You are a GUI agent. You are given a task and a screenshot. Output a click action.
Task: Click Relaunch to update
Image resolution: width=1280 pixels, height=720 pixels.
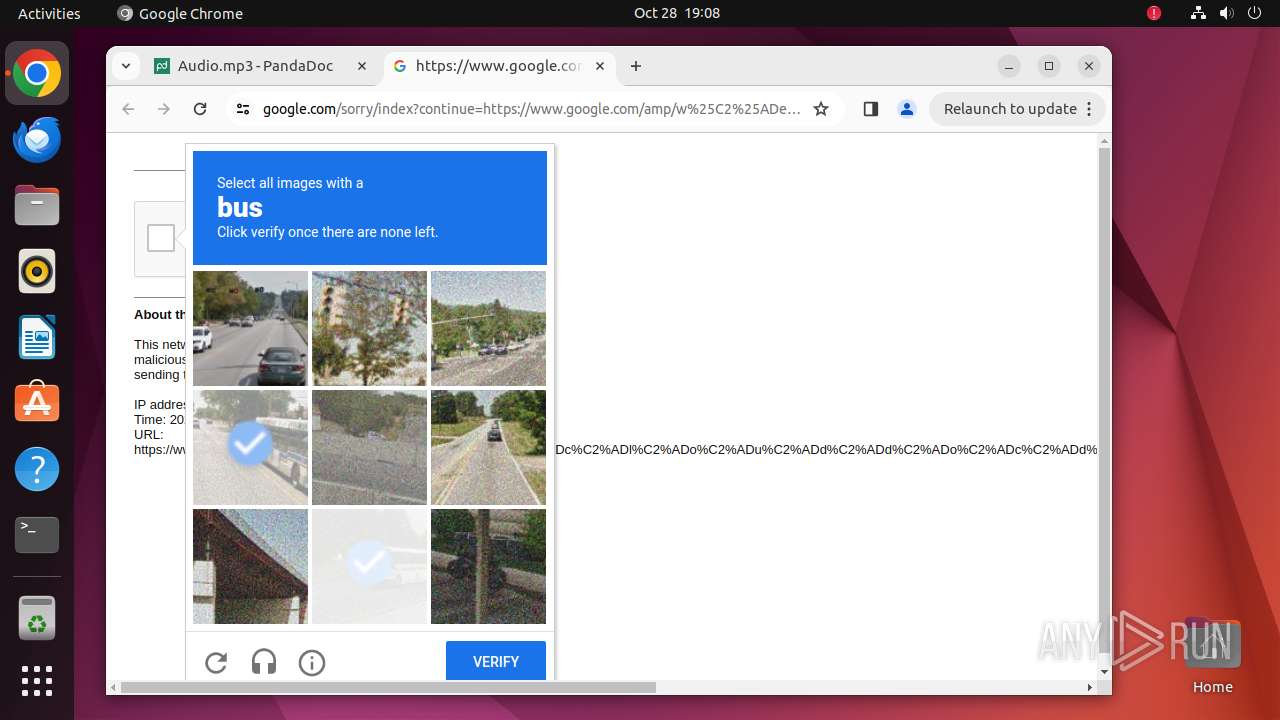(x=1010, y=109)
